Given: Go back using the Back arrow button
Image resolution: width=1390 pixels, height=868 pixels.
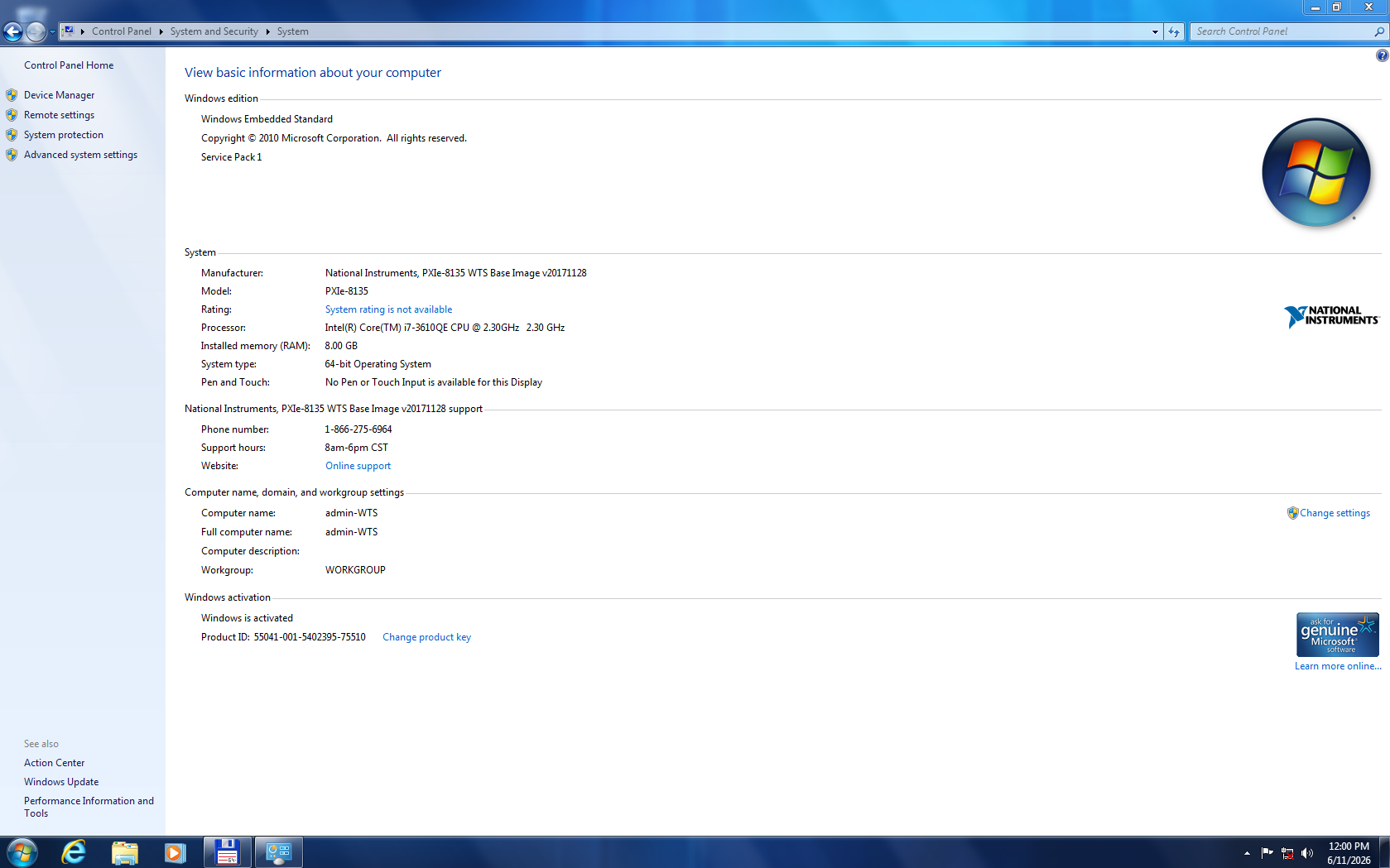Looking at the screenshot, I should (x=12, y=31).
